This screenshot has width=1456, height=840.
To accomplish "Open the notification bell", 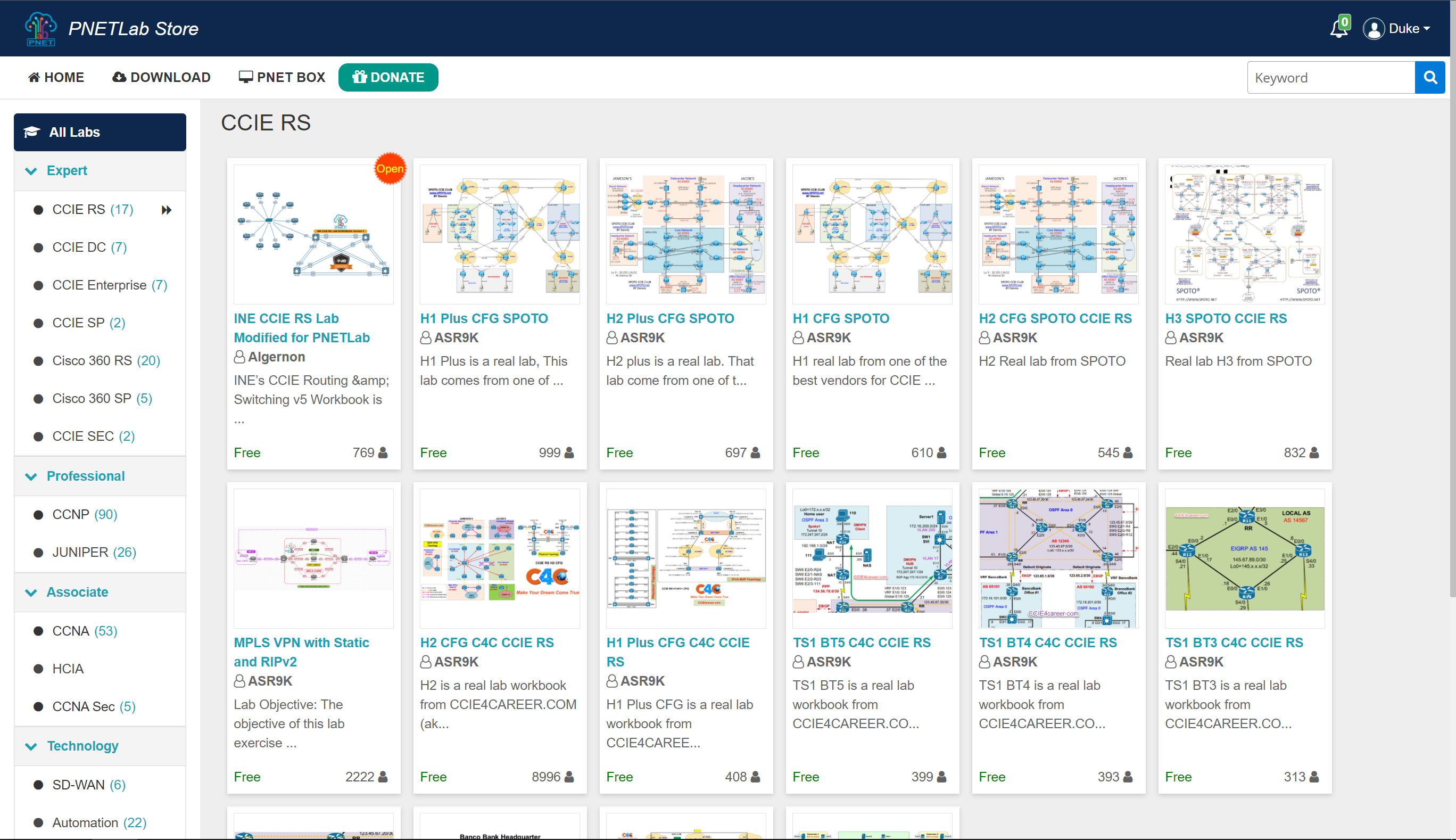I will 1339,28.
